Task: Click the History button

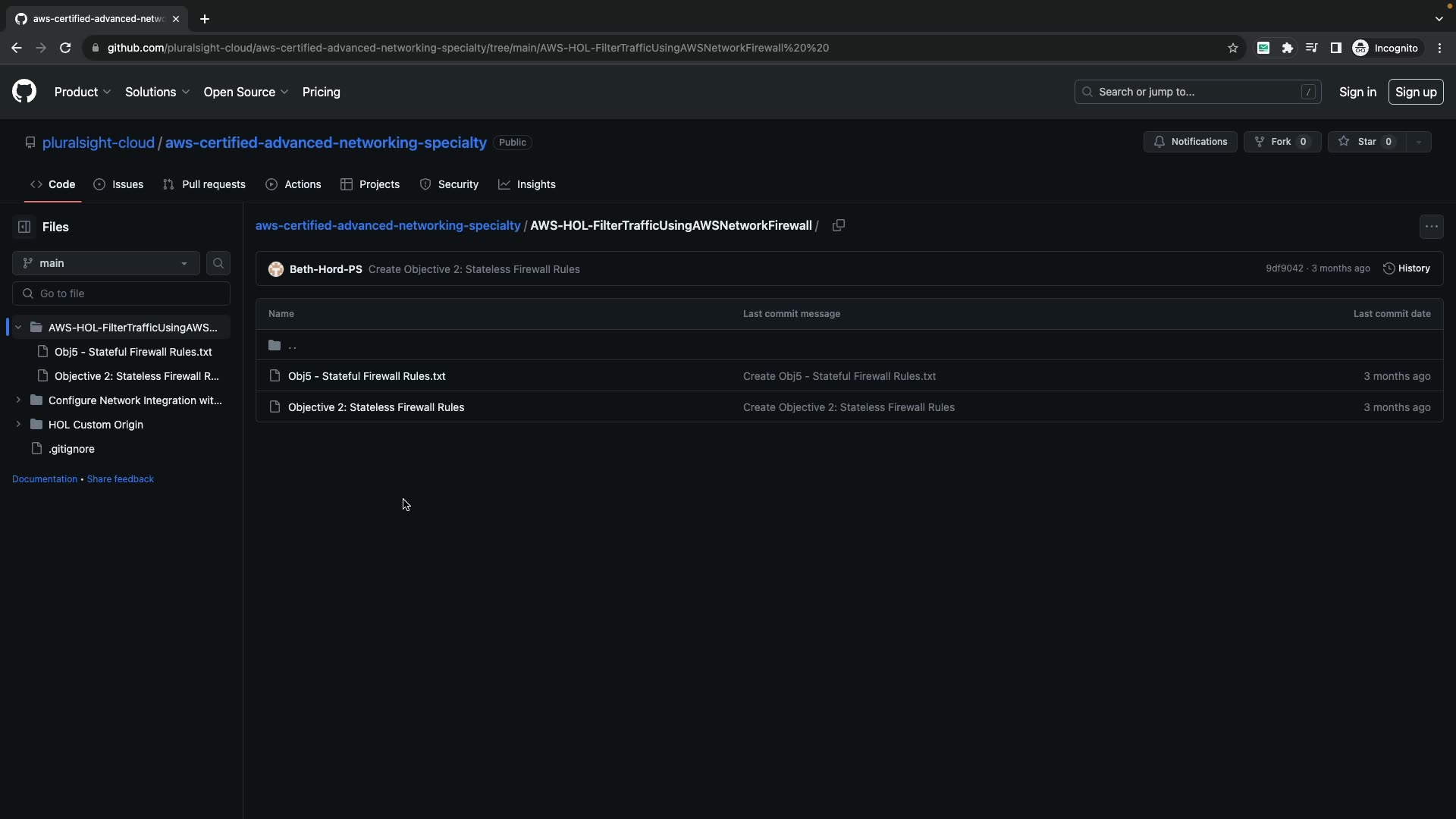Action: coord(1407,268)
